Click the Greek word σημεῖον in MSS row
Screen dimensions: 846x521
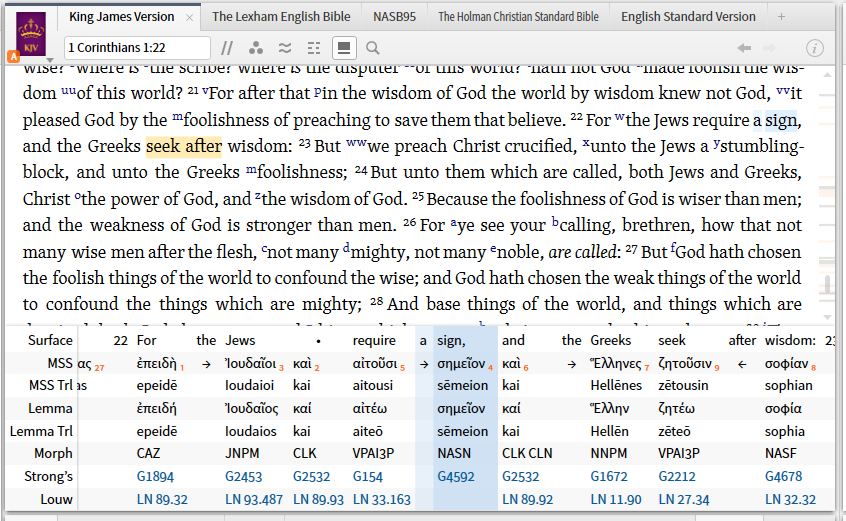tap(461, 364)
